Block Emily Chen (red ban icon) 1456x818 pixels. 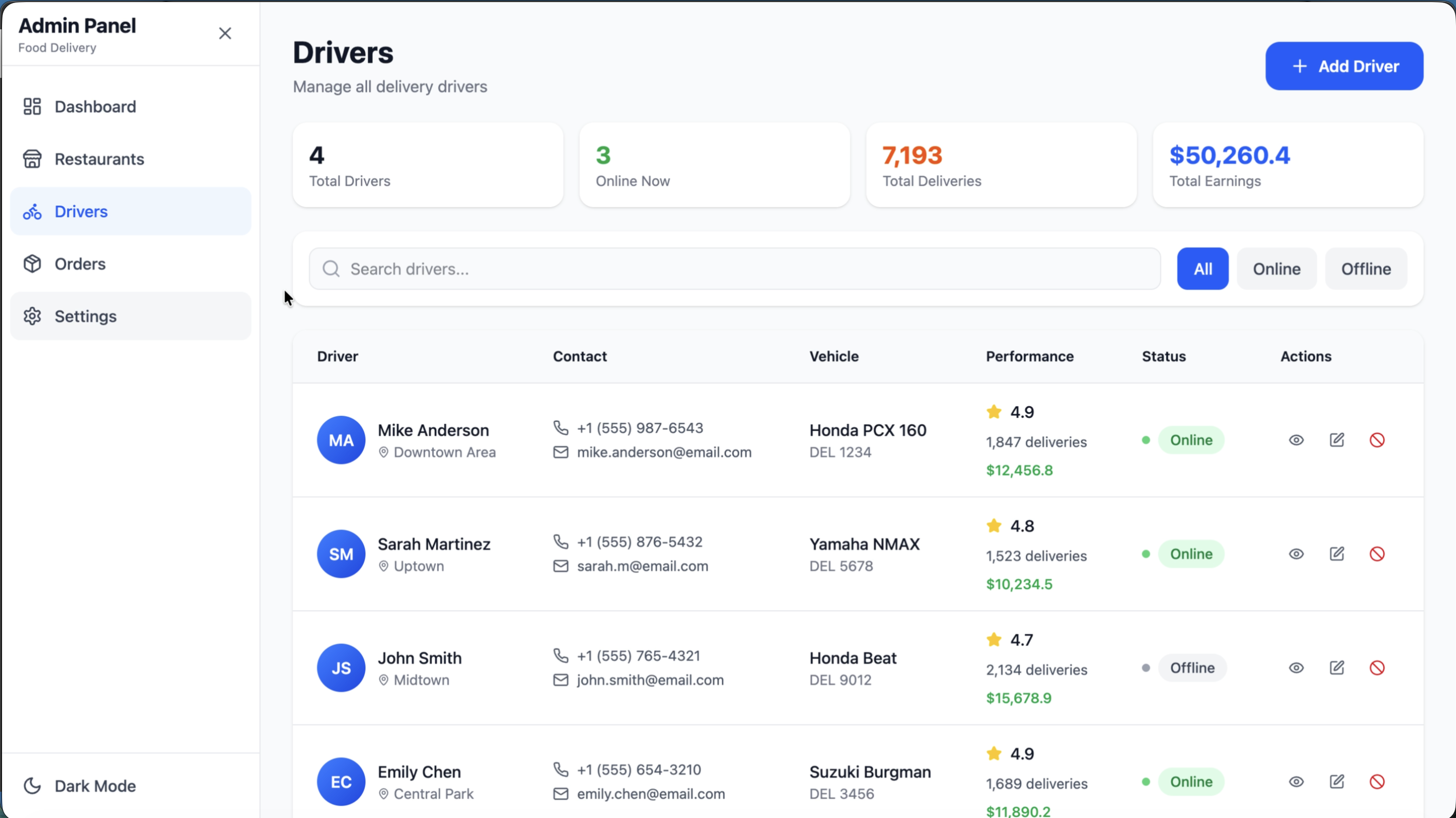[1377, 782]
